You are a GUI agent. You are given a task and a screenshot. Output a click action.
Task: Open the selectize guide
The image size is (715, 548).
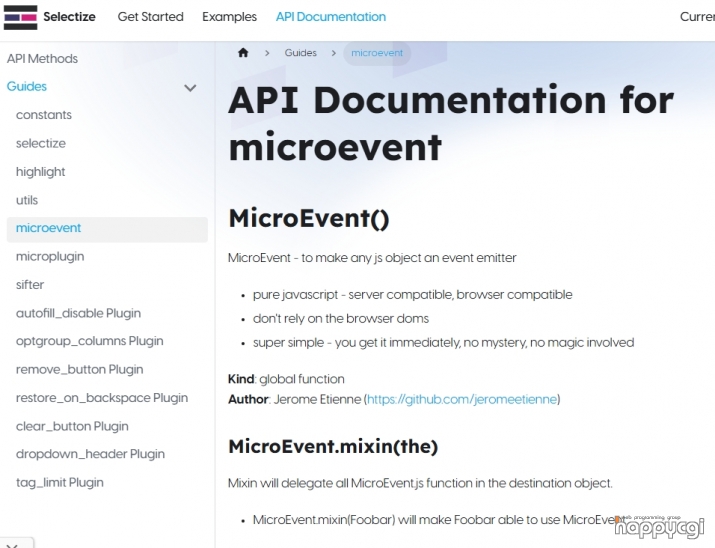[41, 143]
